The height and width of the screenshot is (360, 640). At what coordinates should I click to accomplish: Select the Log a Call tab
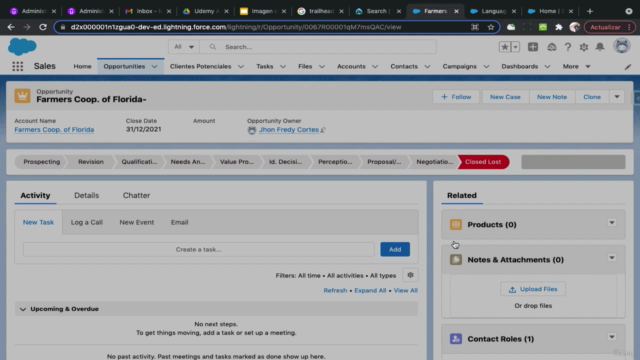point(87,222)
